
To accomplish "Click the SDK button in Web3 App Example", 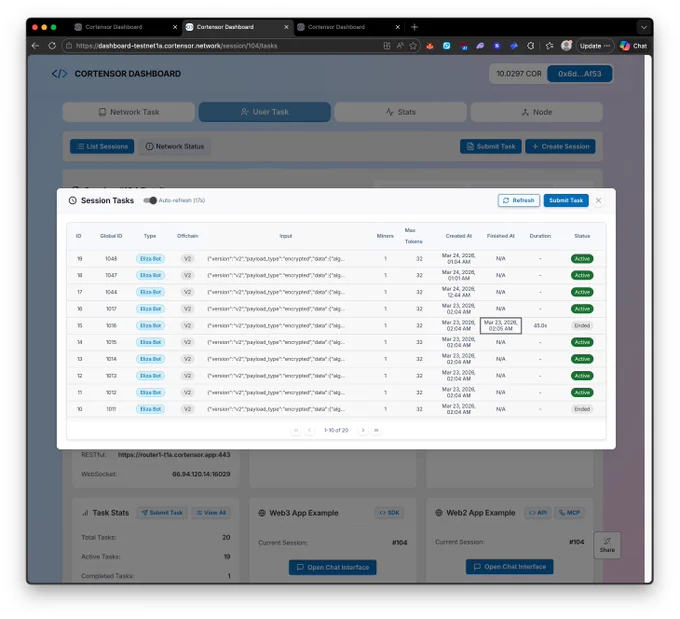I will [389, 513].
